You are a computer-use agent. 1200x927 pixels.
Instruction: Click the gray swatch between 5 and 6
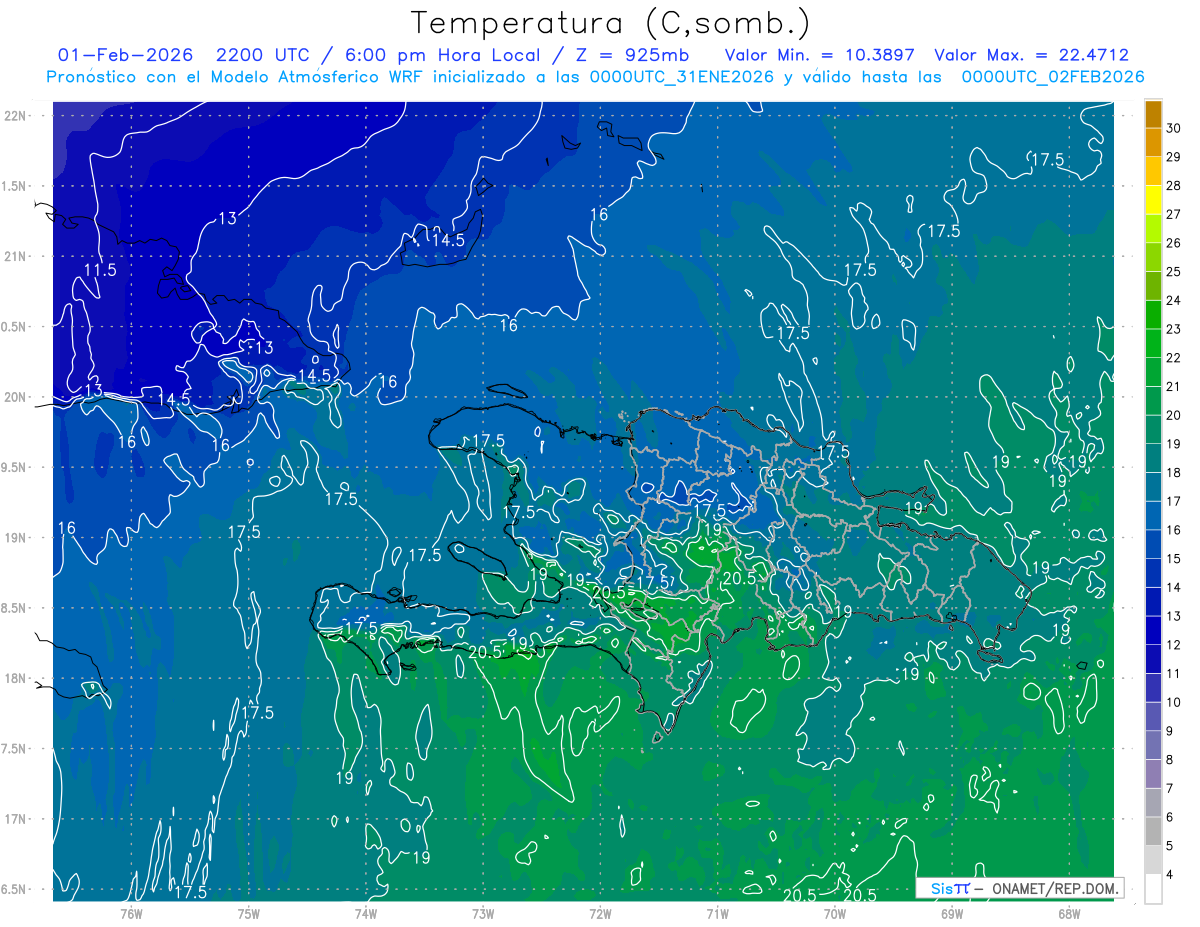point(1153,831)
